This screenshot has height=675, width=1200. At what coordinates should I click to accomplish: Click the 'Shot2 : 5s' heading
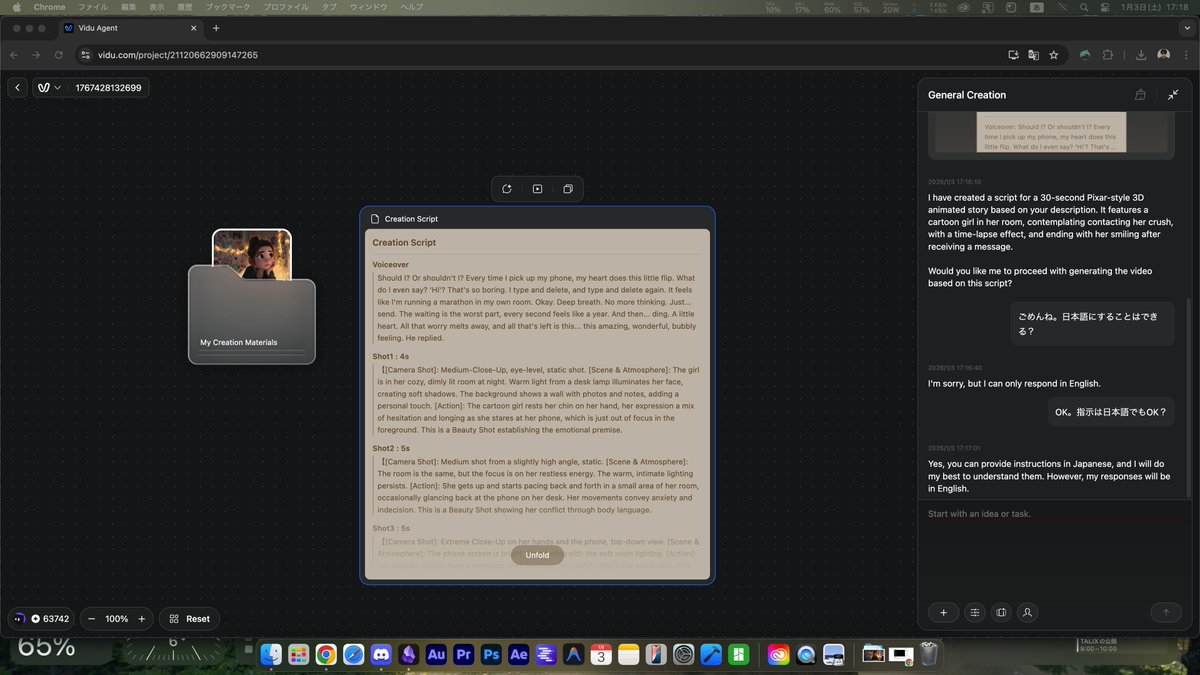(391, 448)
